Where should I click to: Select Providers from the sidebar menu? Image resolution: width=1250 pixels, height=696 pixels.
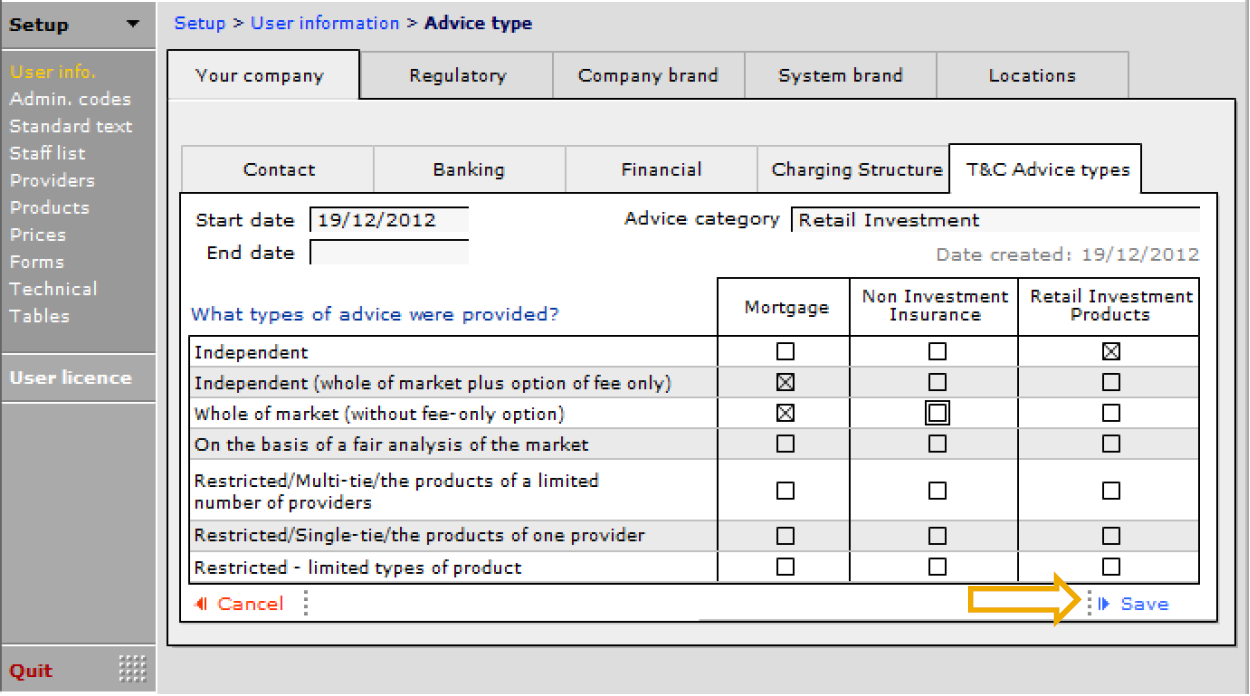pos(52,180)
